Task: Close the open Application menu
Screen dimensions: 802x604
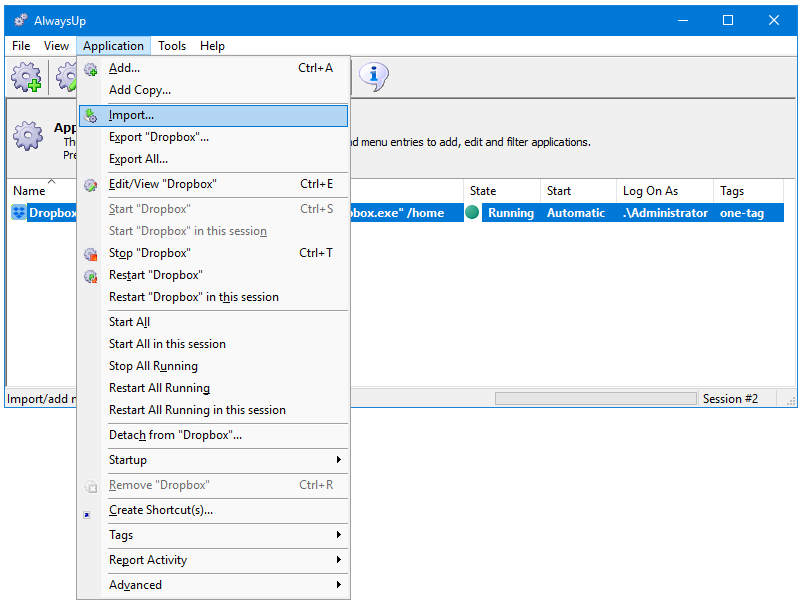Action: click(113, 46)
